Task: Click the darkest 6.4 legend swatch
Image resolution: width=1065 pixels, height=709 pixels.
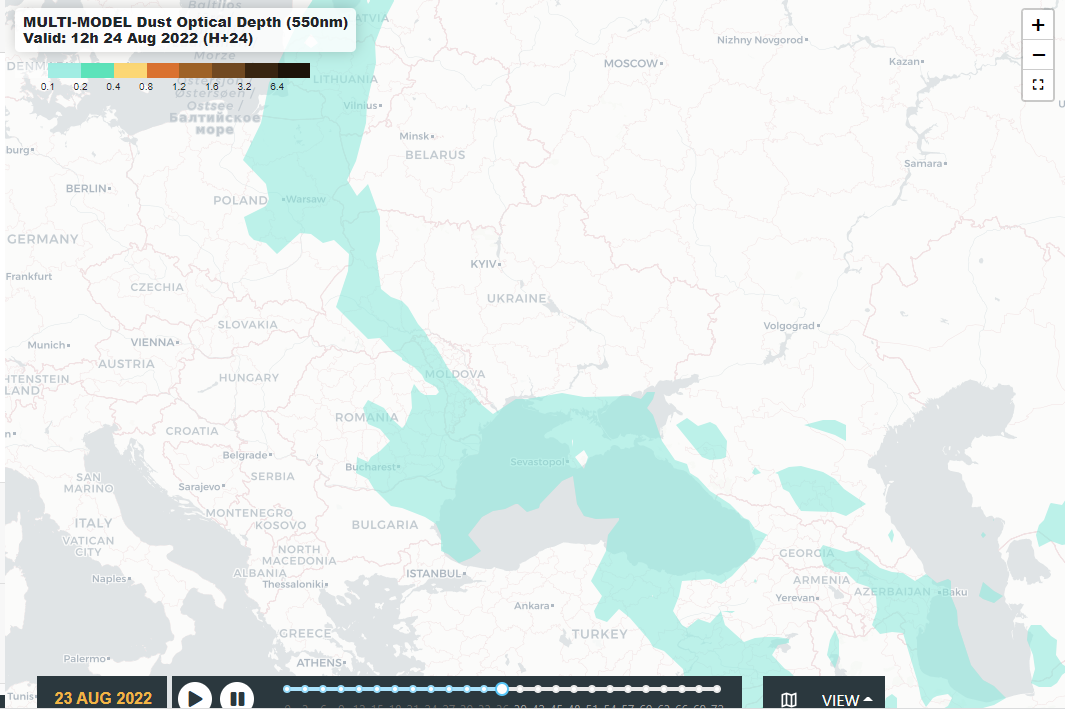Action: coord(294,70)
